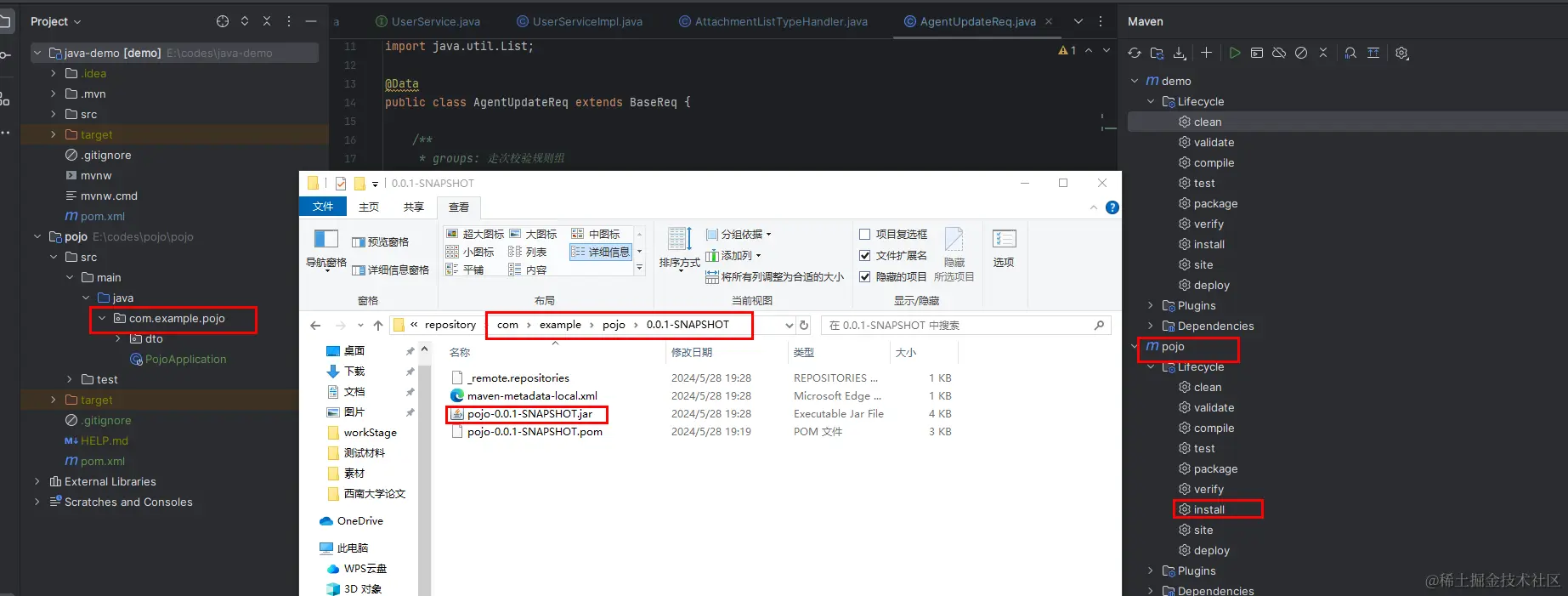This screenshot has width=1568, height=596.
Task: Click size all columns to fit (将所有列调整为合适的大小)
Action: [x=774, y=276]
